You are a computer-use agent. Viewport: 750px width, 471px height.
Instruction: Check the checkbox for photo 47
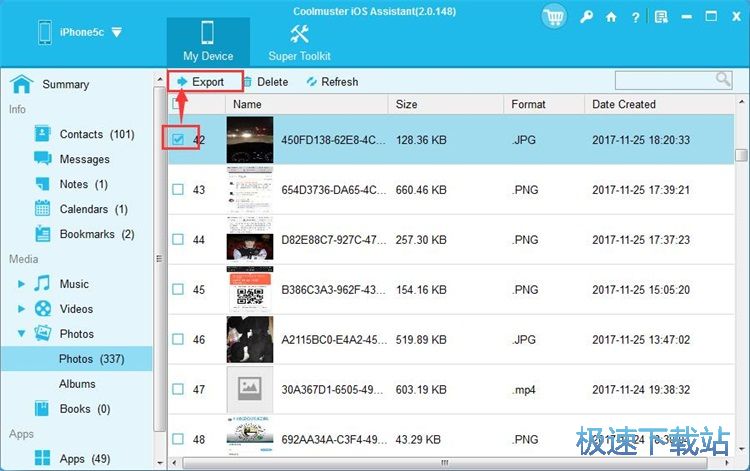click(178, 389)
